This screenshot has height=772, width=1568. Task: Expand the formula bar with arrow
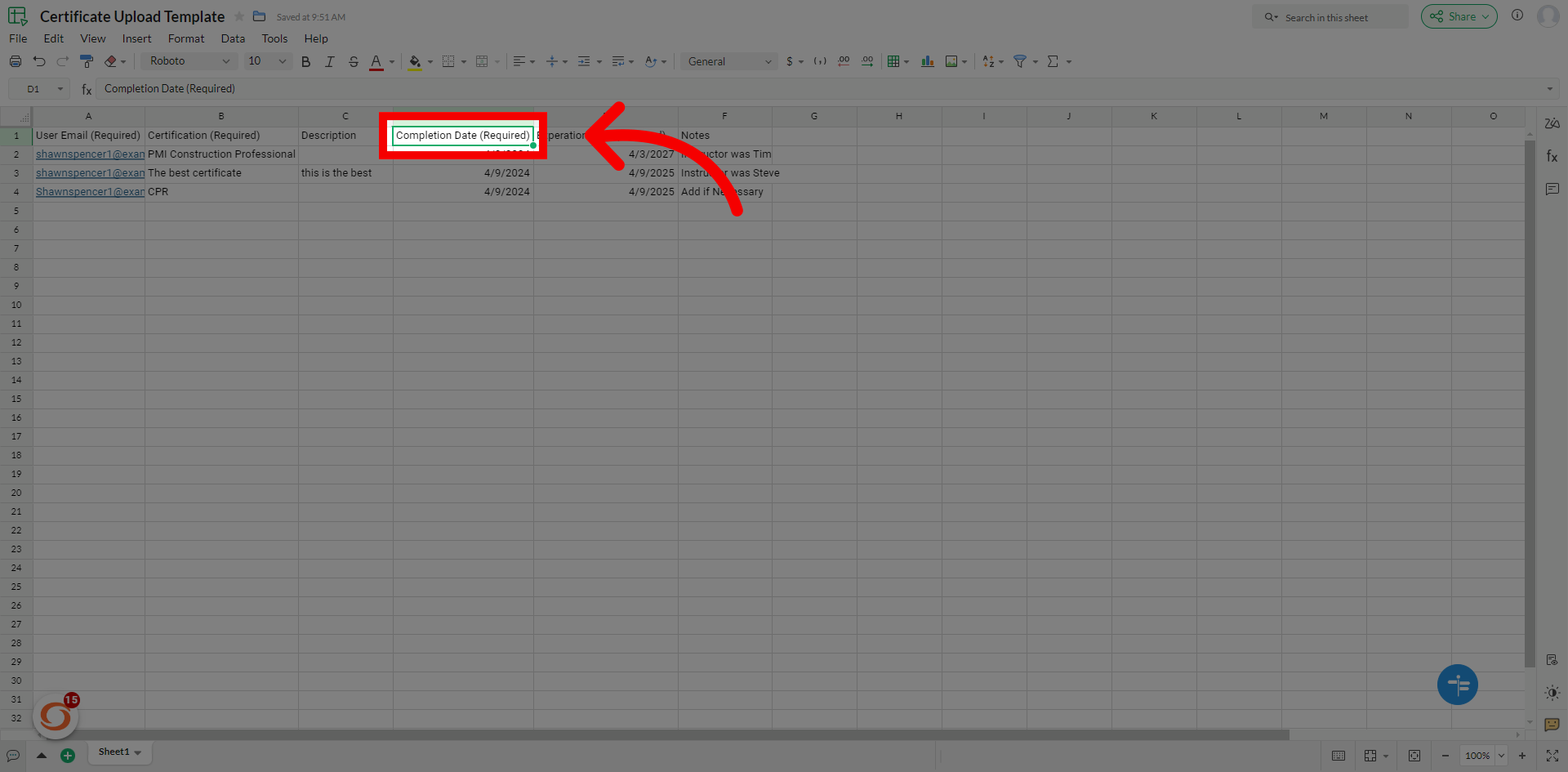tap(1550, 89)
